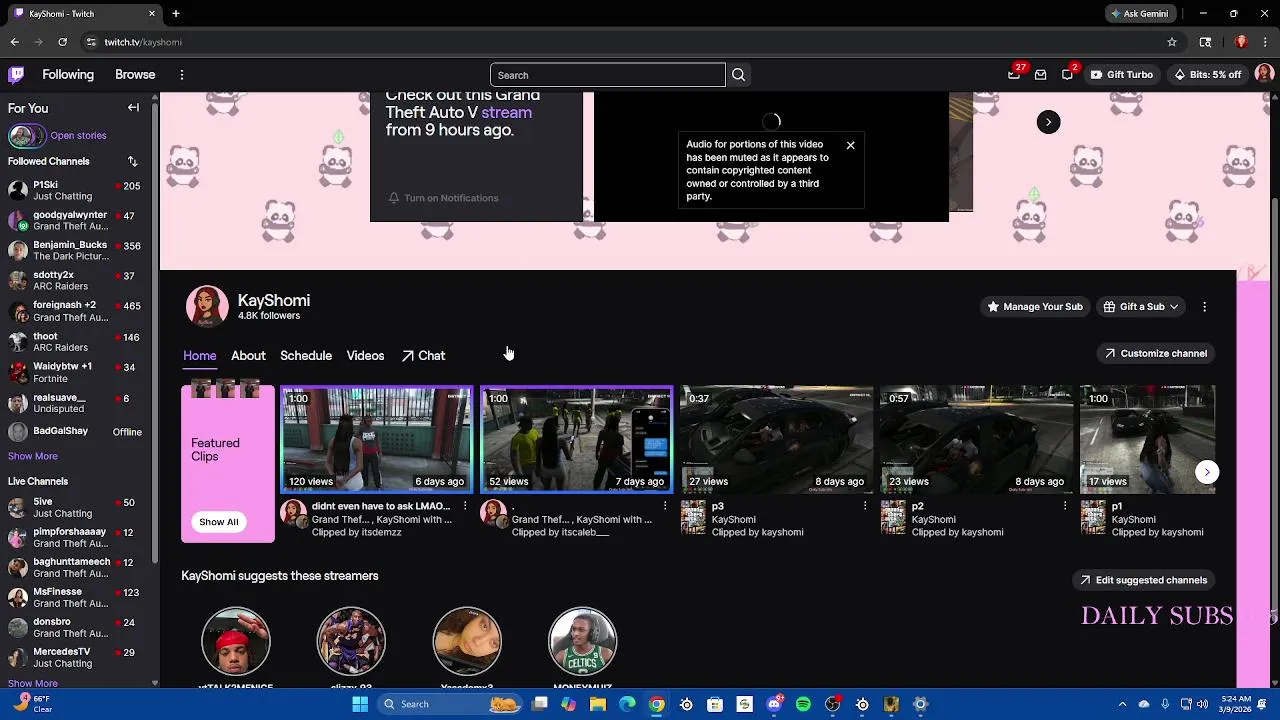Reload the Twitch page
Screen dimensions: 1280x720
(x=62, y=42)
